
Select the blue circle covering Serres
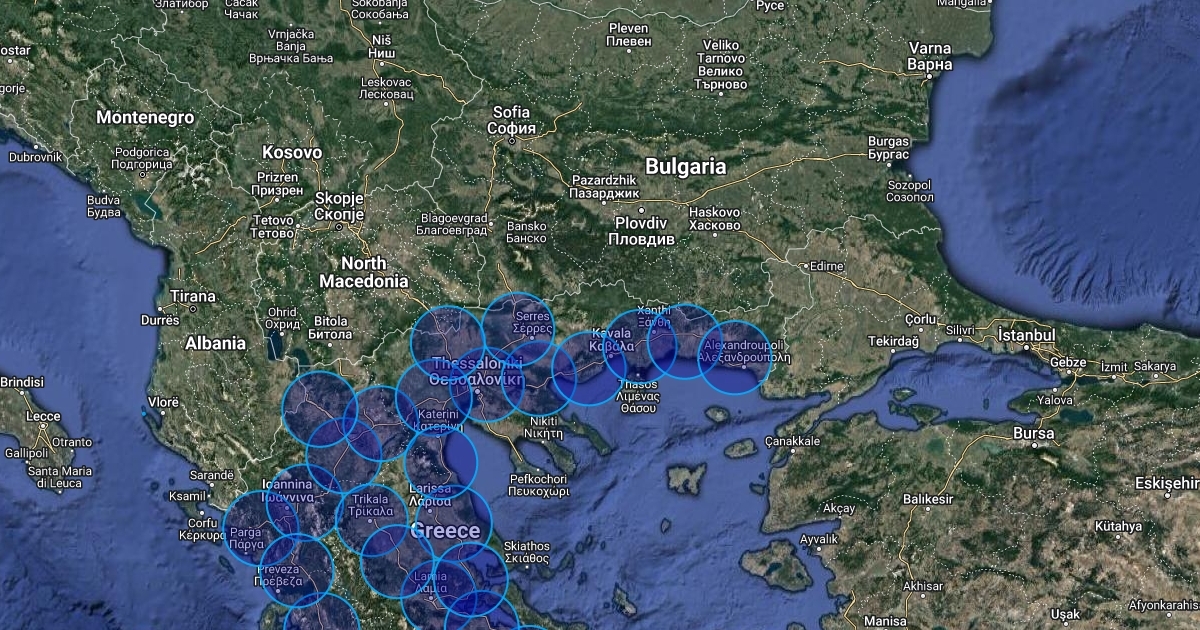point(519,329)
